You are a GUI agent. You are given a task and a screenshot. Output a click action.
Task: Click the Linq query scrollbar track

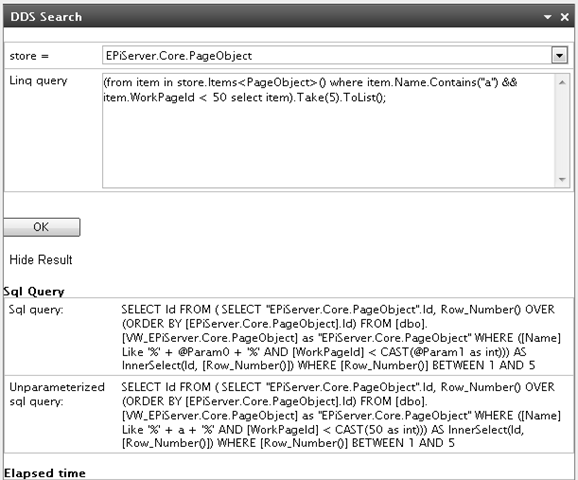click(562, 131)
